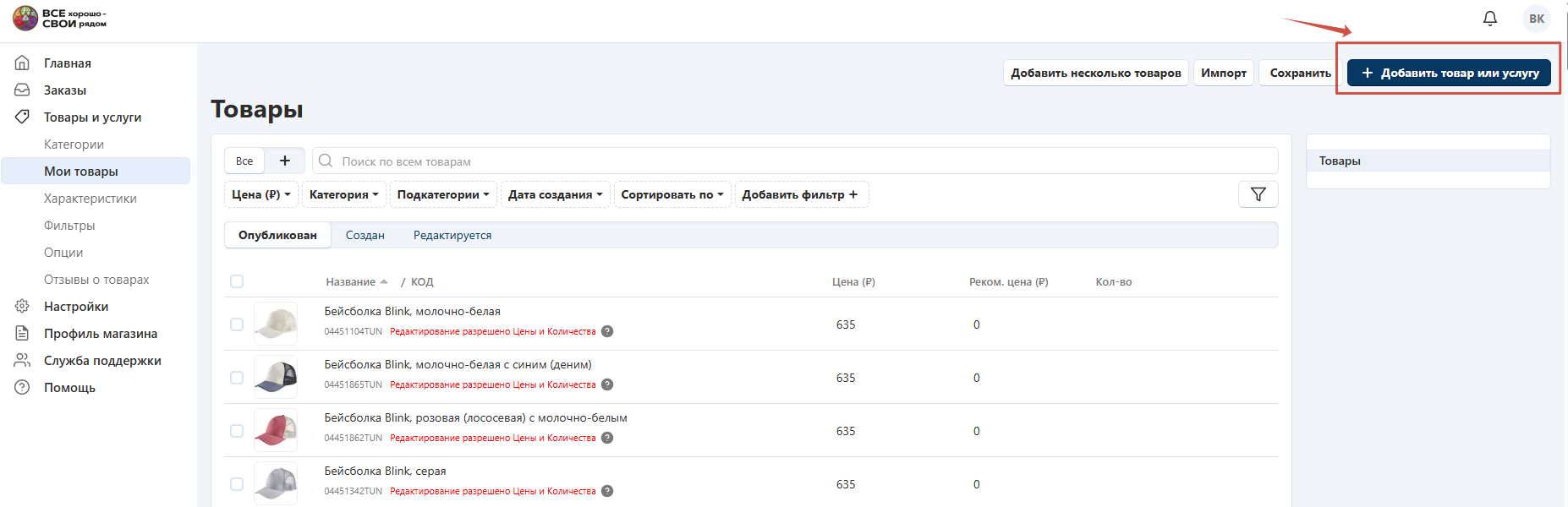The image size is (1568, 507).
Task: Click the Импорт button
Action: [1223, 73]
